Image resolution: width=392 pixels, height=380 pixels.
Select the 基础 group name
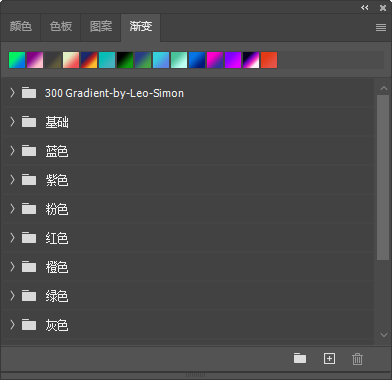coord(57,122)
